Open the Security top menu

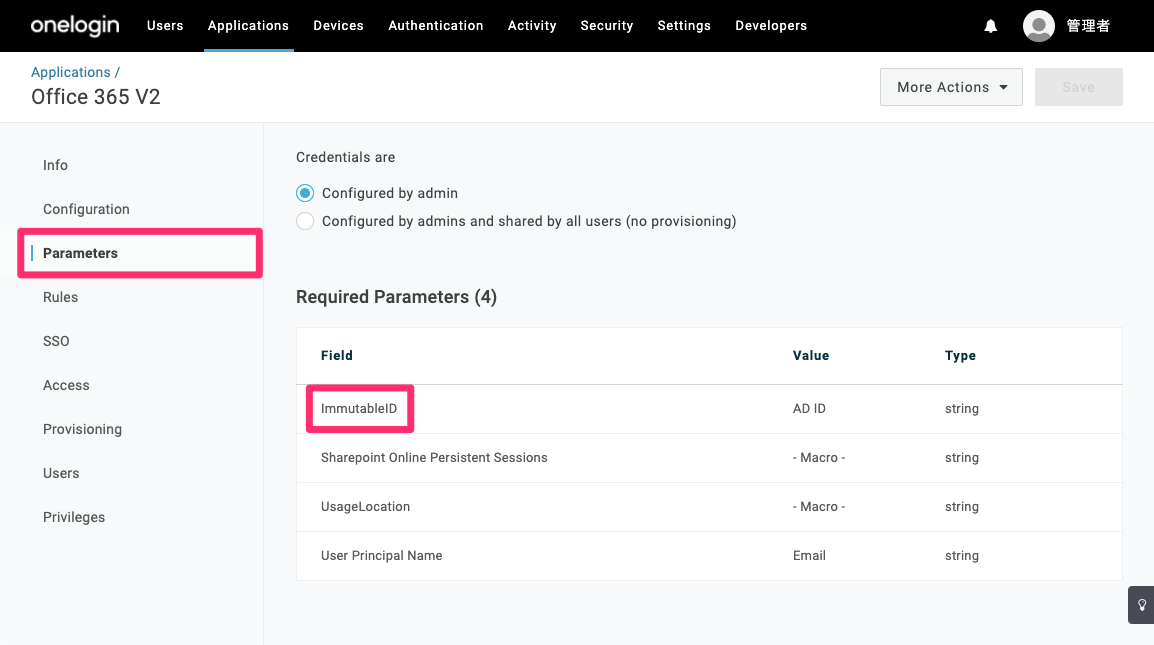click(x=606, y=26)
